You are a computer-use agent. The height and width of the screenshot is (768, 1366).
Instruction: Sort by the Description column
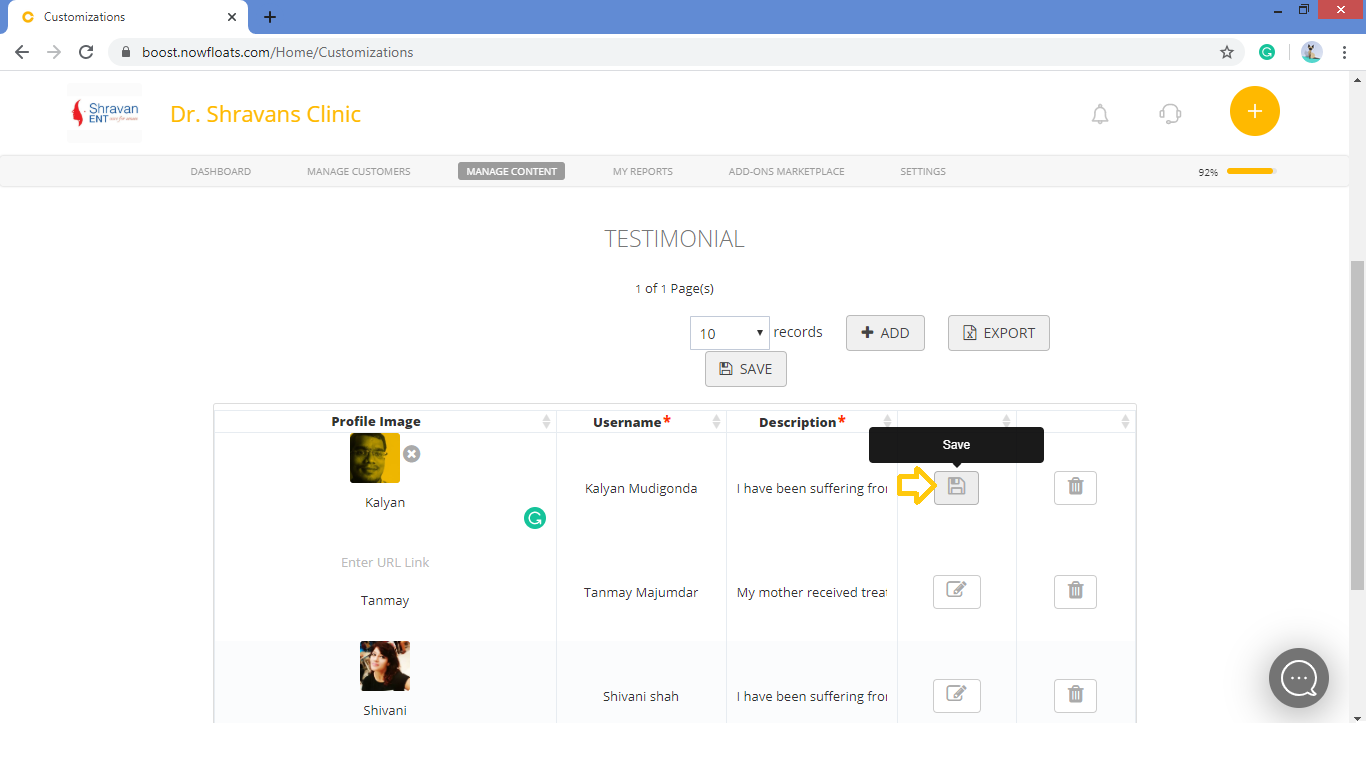[887, 421]
